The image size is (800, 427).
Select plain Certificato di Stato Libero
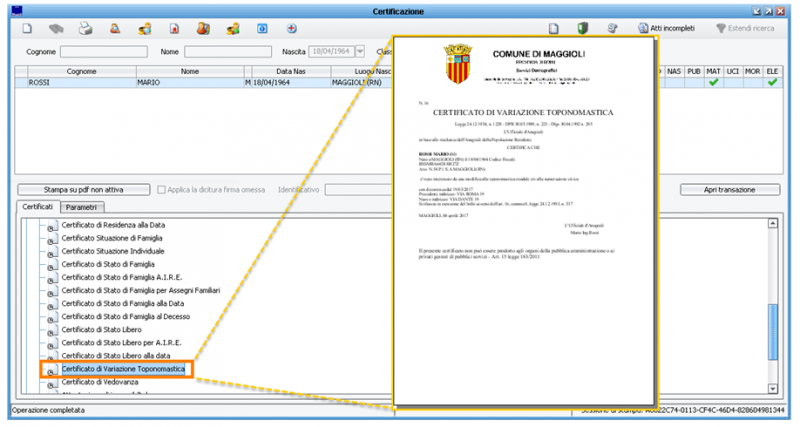pyautogui.click(x=102, y=330)
